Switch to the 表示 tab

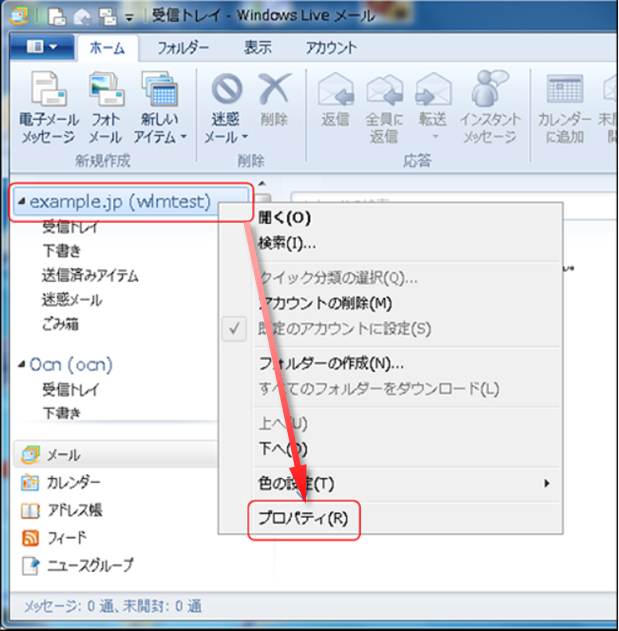pos(258,47)
